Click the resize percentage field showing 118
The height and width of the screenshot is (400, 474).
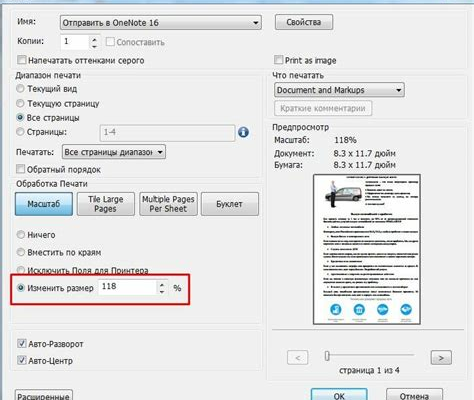(127, 287)
